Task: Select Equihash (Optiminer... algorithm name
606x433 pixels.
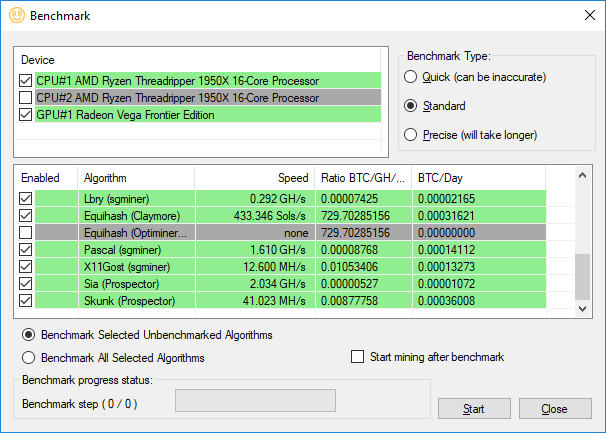Action: (135, 233)
